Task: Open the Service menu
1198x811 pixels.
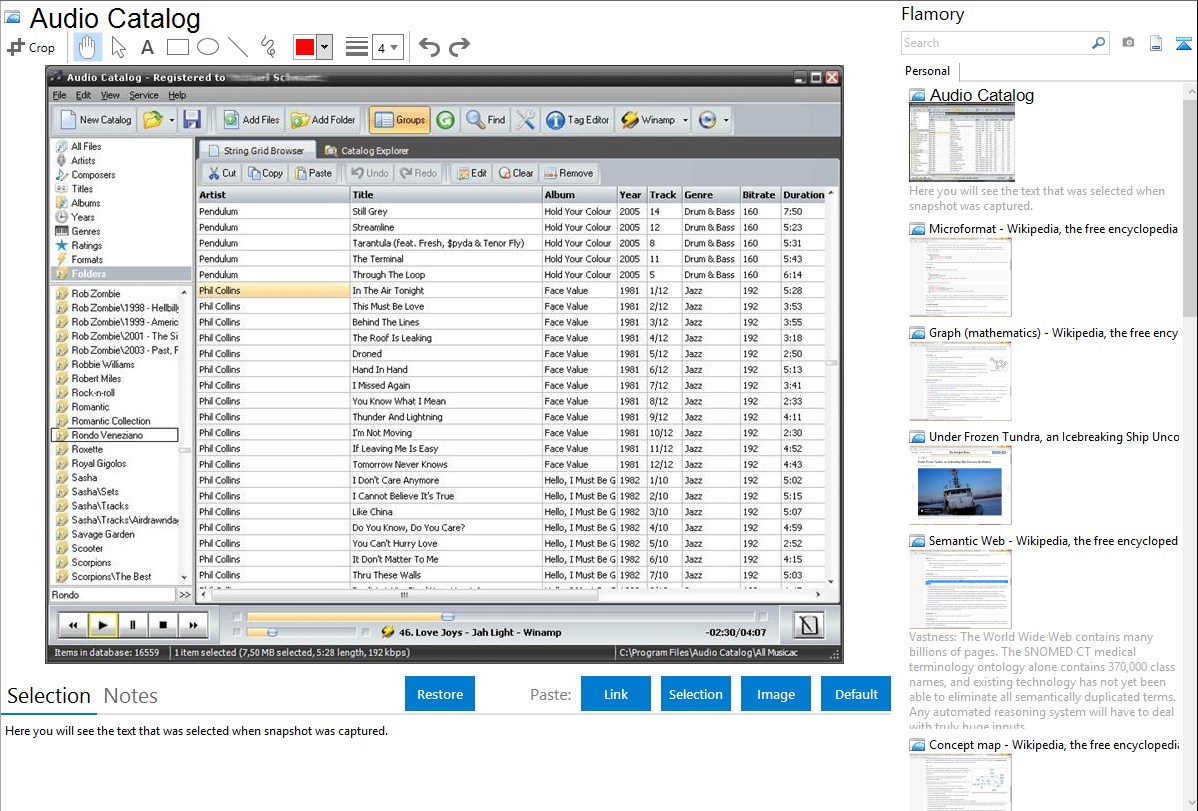Action: 144,96
